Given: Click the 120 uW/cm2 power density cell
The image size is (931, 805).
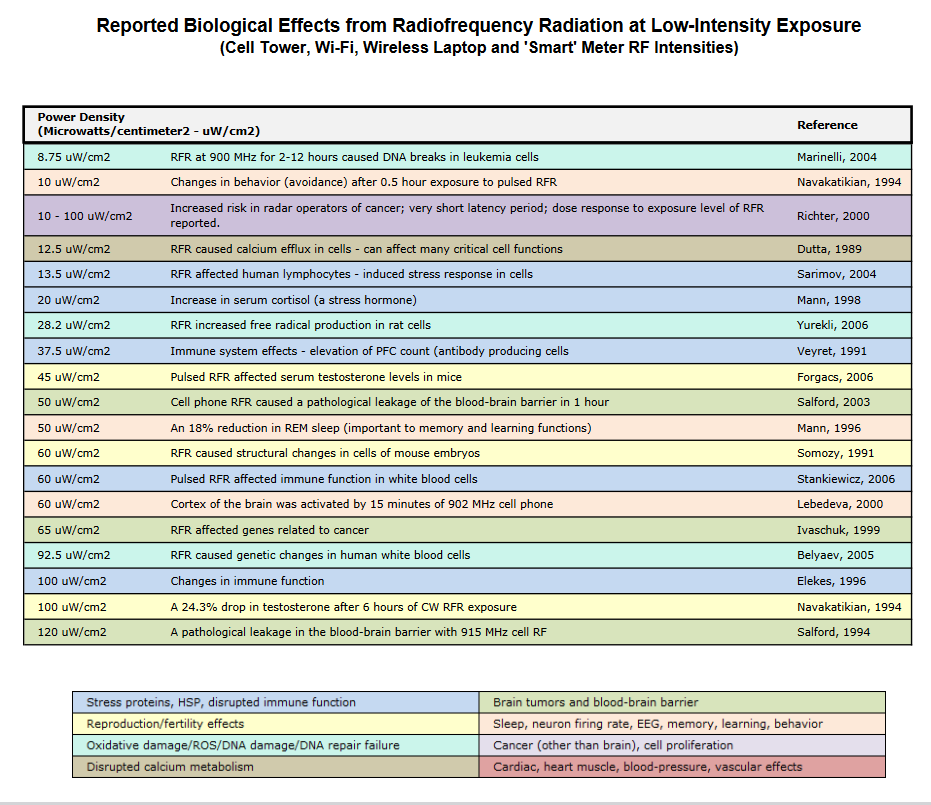Looking at the screenshot, I should 72,632.
